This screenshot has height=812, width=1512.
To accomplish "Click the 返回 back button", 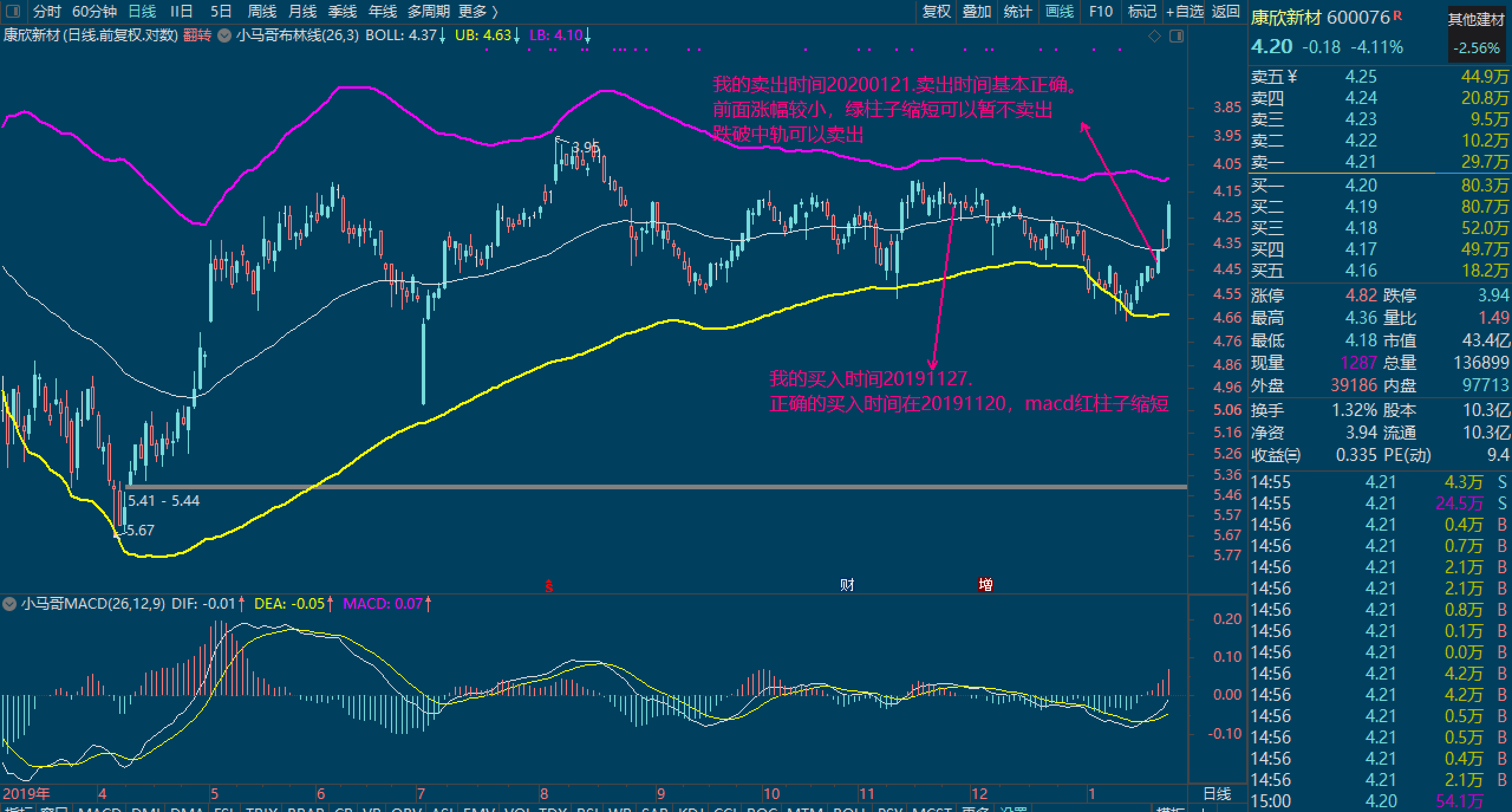I will tap(1226, 11).
